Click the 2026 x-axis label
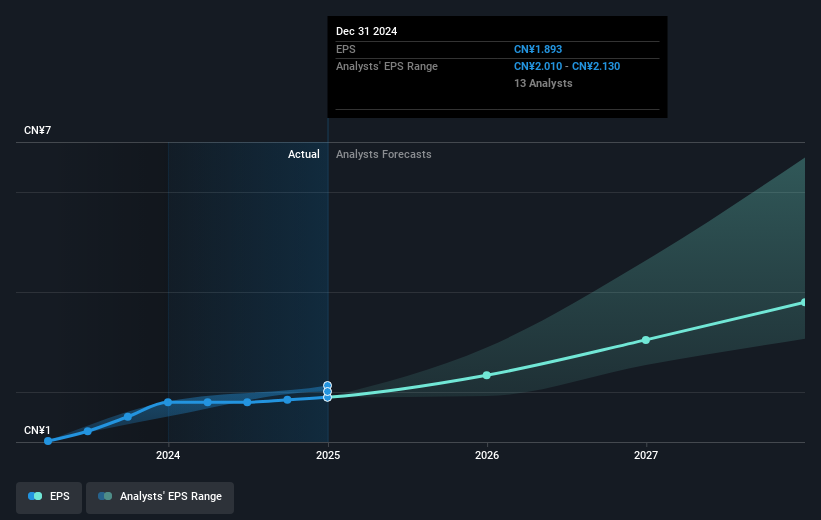821x520 pixels. coord(487,456)
